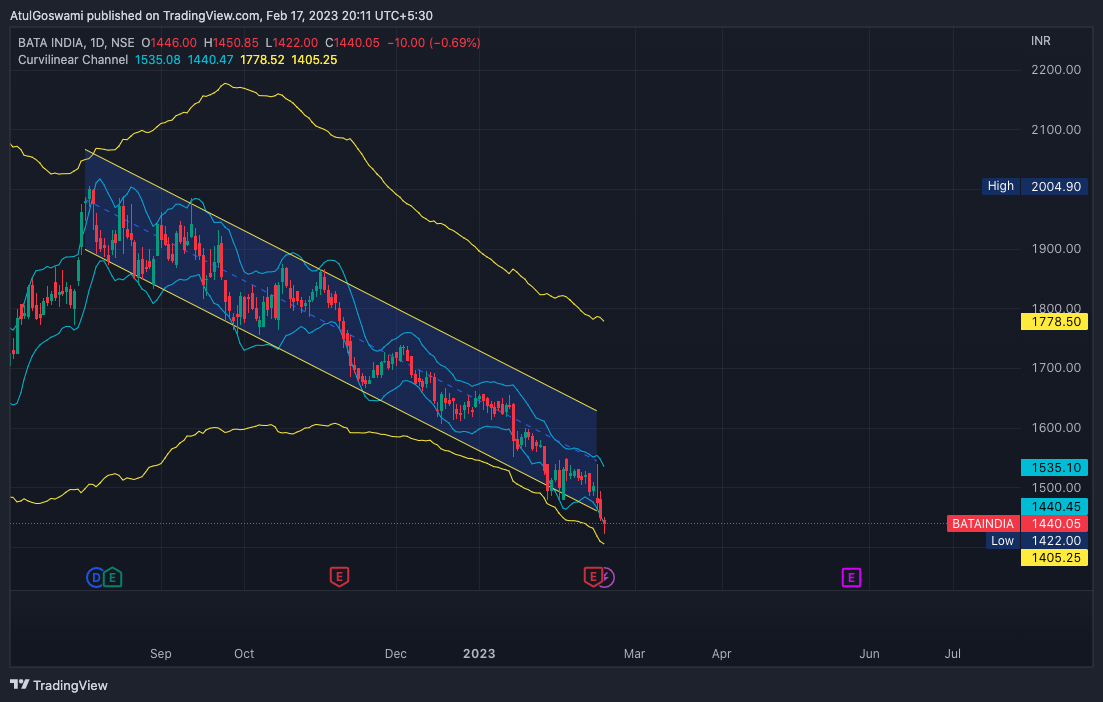Click the 1600.00 price axis label
The height and width of the screenshot is (702, 1103).
coord(1056,428)
